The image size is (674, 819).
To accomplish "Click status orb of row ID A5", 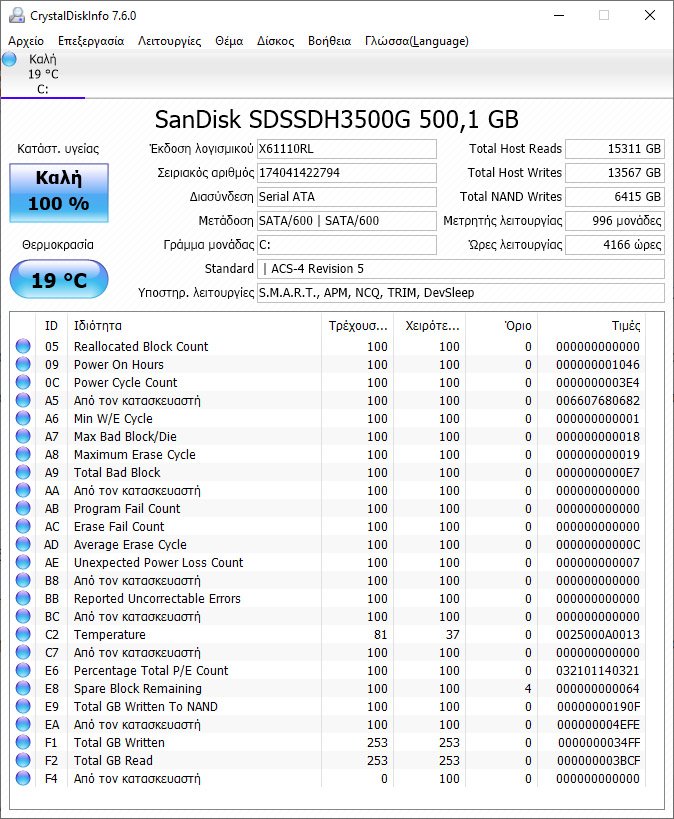I will [23, 400].
